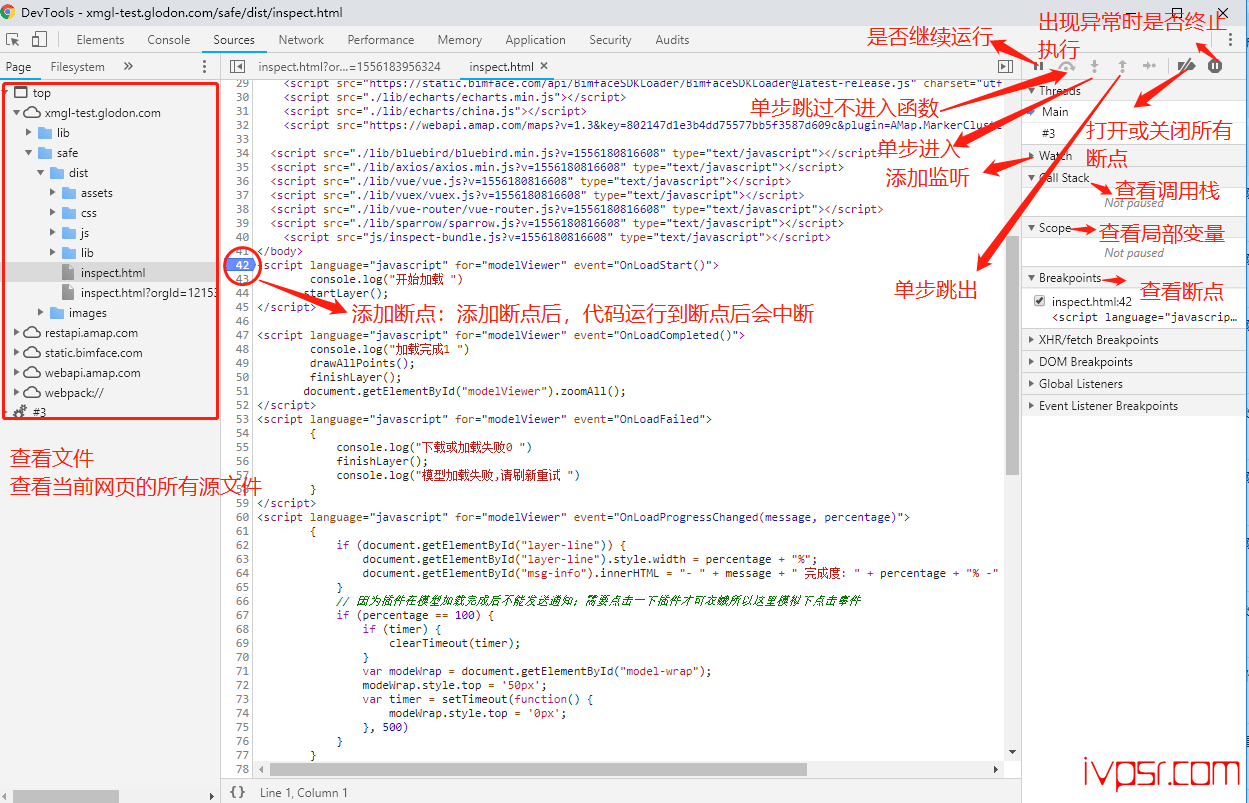Expand the lib folder under xmgl-test.glodon.com
The height and width of the screenshot is (803, 1249).
(29, 133)
